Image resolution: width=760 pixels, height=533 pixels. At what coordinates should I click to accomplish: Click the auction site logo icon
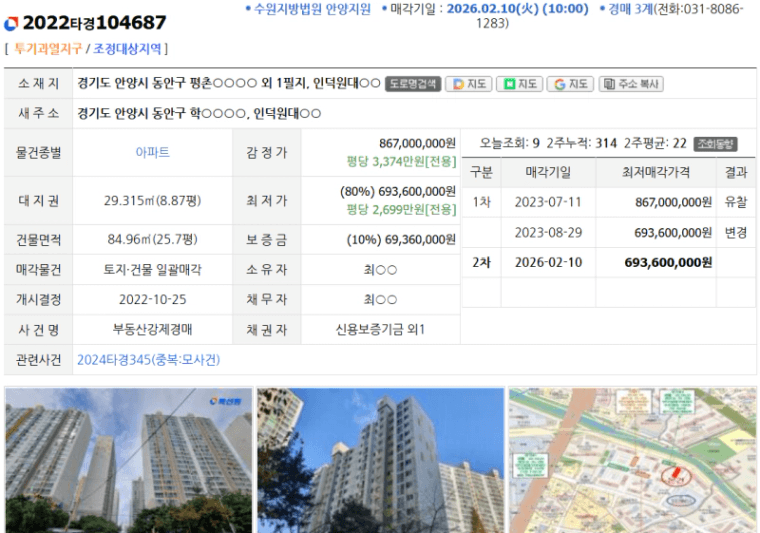(11, 23)
